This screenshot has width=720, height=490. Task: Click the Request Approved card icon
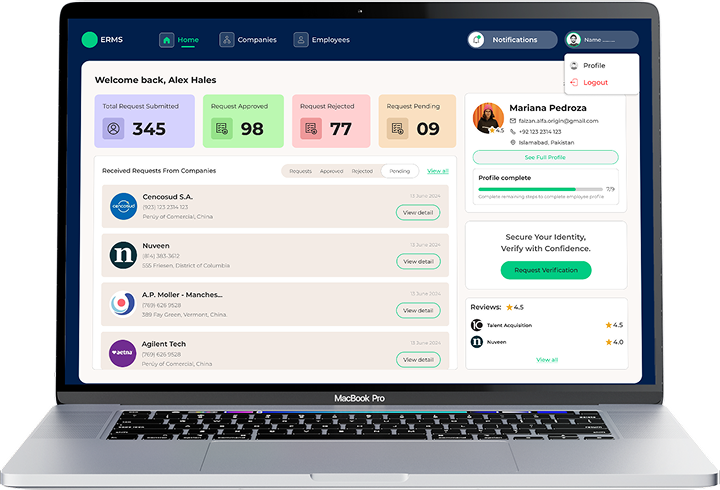221,128
